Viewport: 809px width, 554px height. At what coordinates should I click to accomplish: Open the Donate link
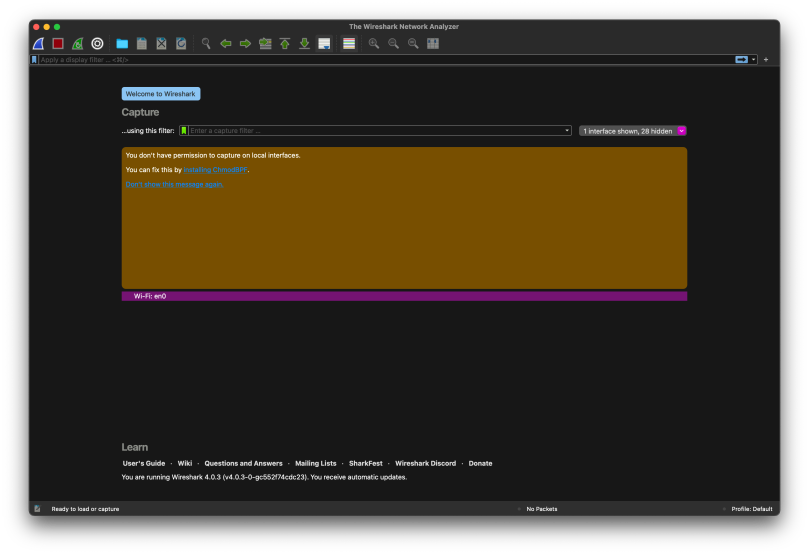pyautogui.click(x=480, y=463)
